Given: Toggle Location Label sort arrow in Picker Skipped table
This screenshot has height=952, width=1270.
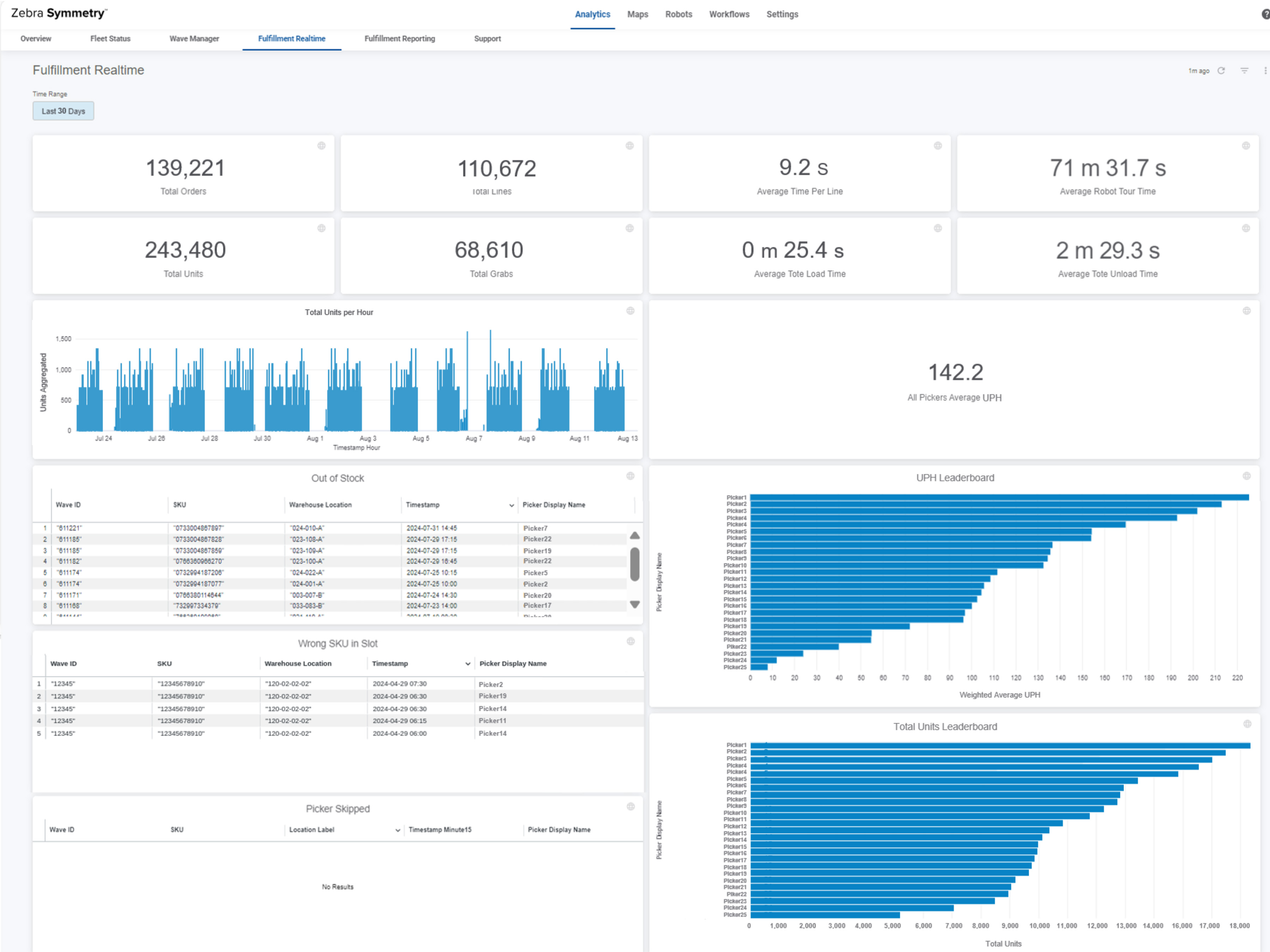Looking at the screenshot, I should (x=398, y=830).
